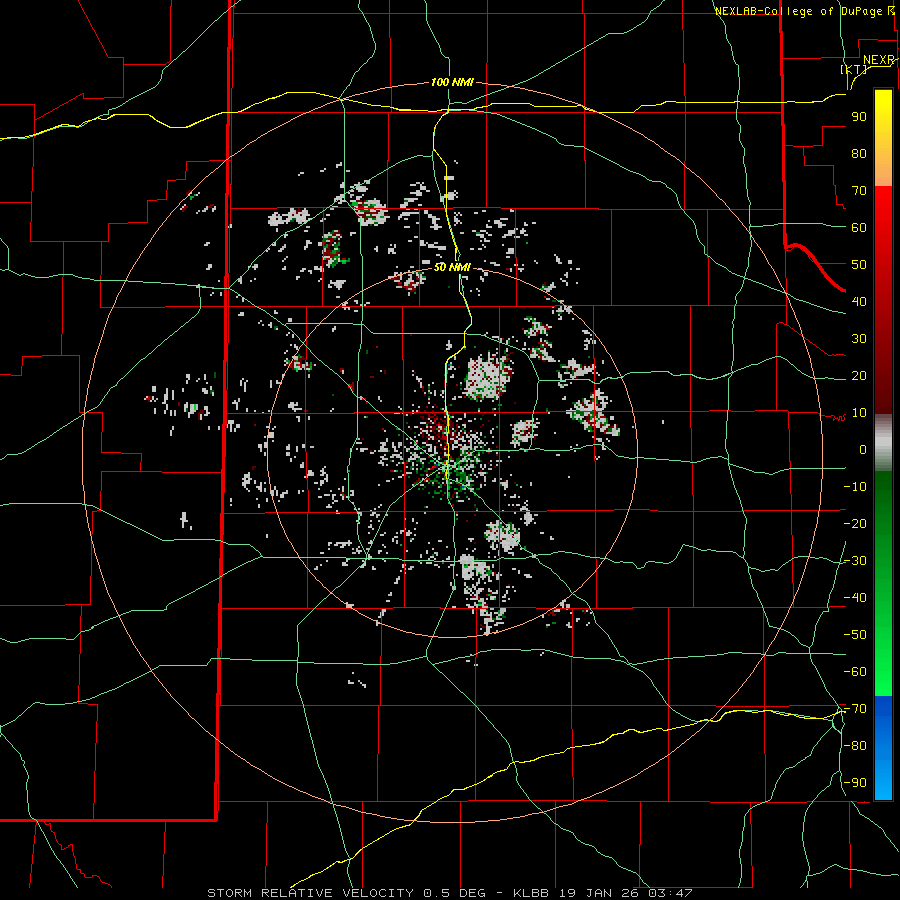Select the 20 value on velocity scale
The image size is (900, 900).
[859, 375]
